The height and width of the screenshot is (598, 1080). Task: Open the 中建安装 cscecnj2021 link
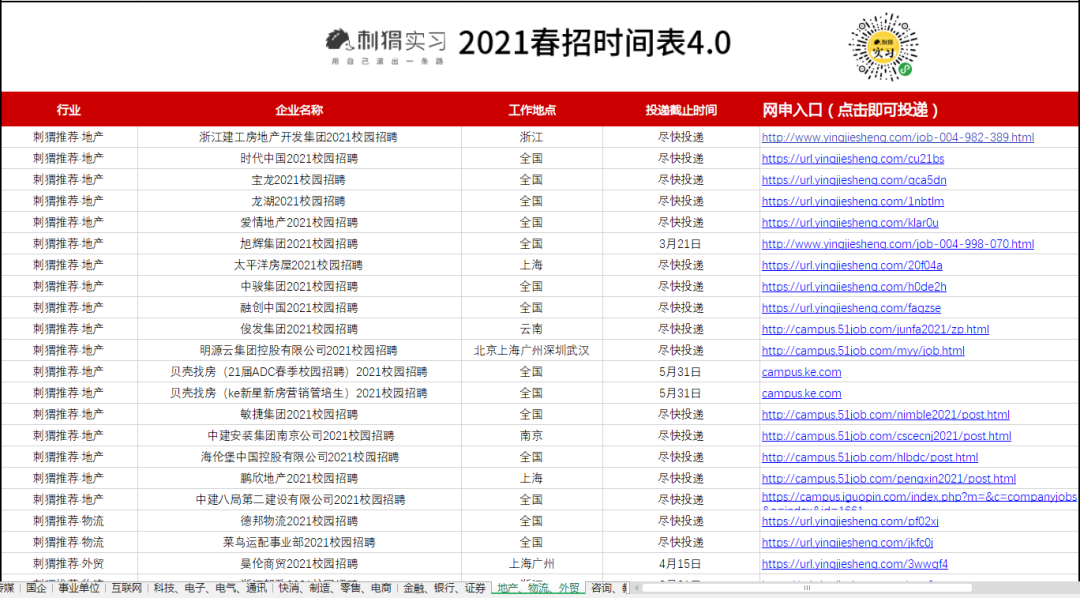(886, 436)
